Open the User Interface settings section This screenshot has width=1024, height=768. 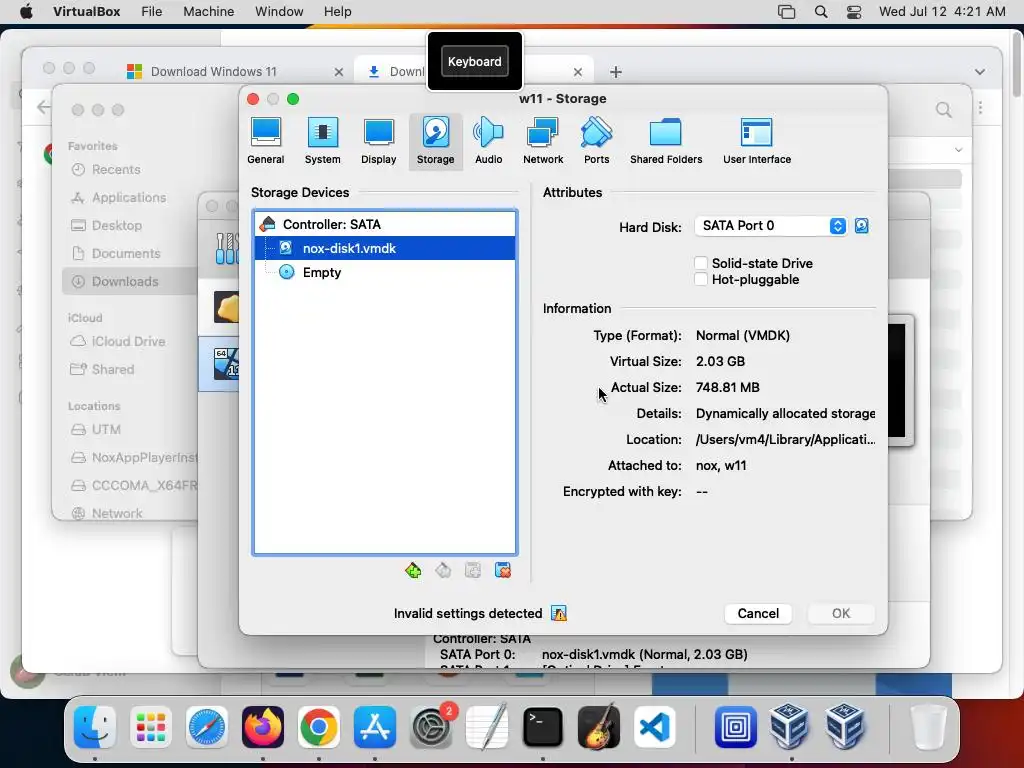[x=757, y=141]
